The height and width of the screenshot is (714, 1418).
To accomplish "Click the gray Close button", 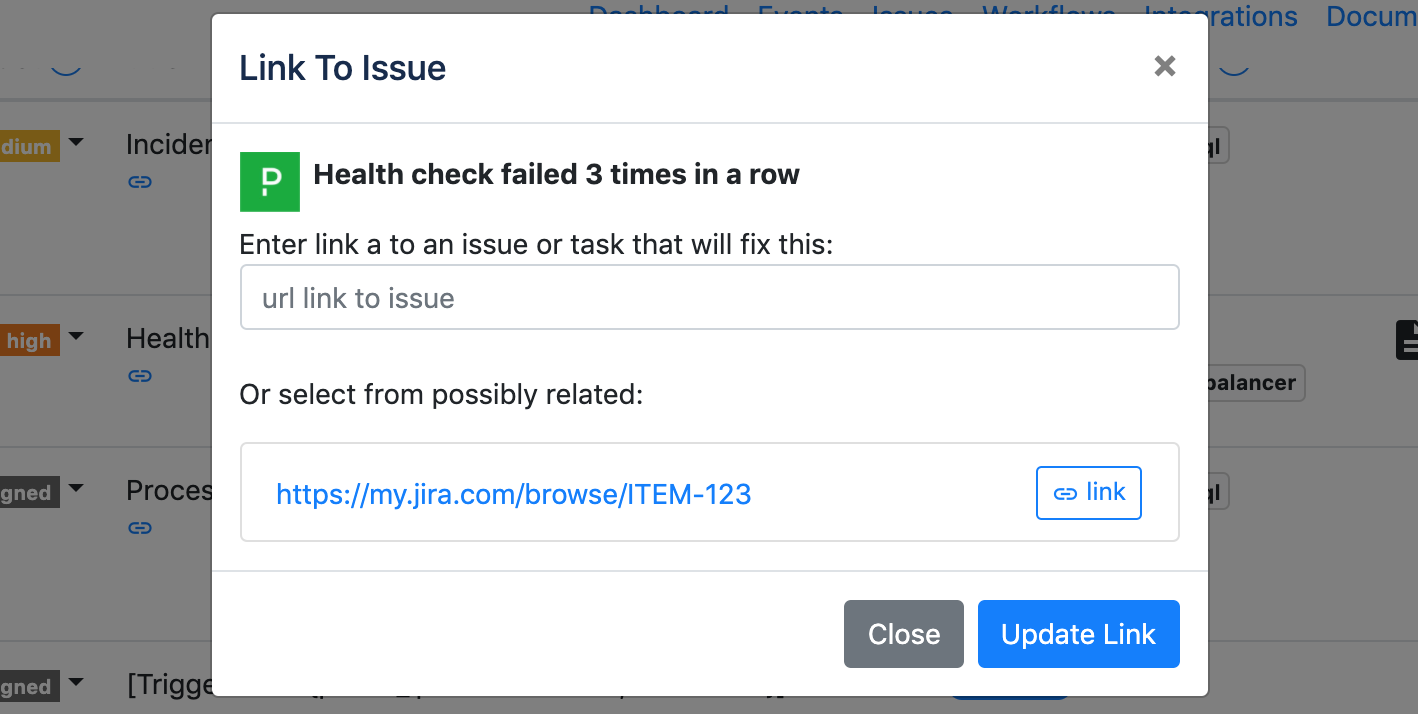I will tap(904, 634).
